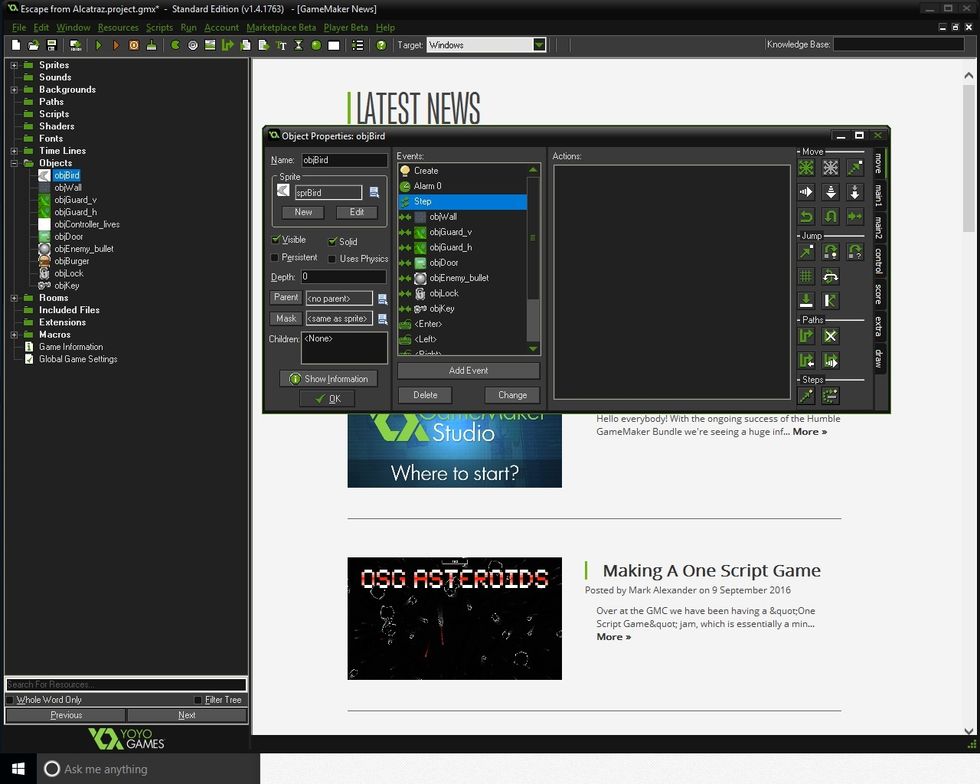Open the Marketplace Beta menu

click(281, 28)
